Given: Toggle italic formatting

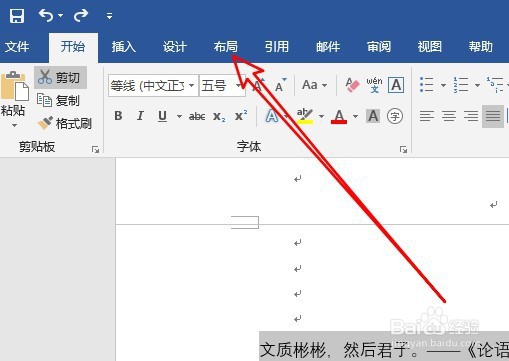Looking at the screenshot, I should [140, 116].
